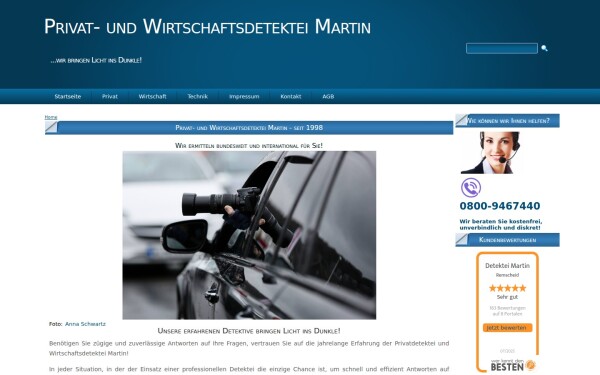The height and width of the screenshot is (375, 600).
Task: Click the Anna Schwartz photo credit link
Action: click(85, 324)
